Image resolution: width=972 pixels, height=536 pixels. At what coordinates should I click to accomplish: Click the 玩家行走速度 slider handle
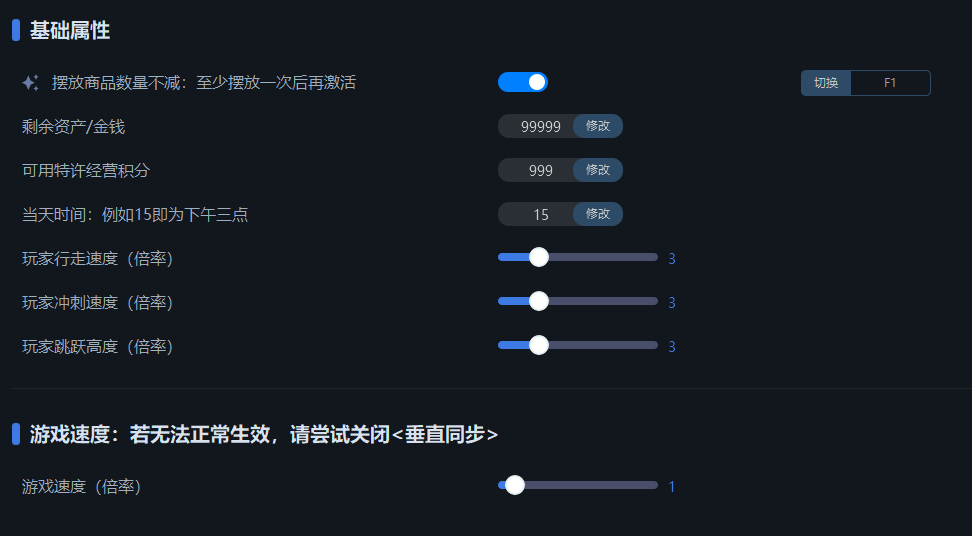[x=539, y=257]
